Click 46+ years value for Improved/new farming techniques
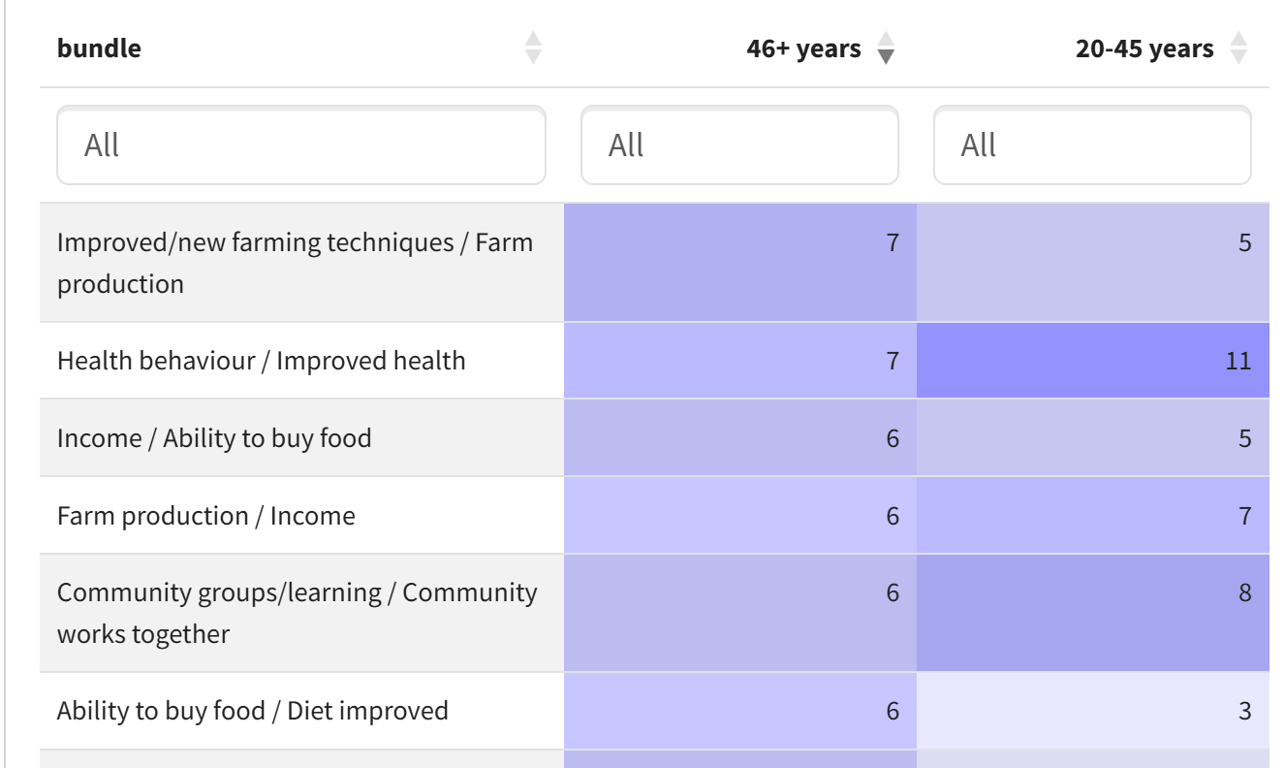The height and width of the screenshot is (768, 1285). [x=740, y=263]
